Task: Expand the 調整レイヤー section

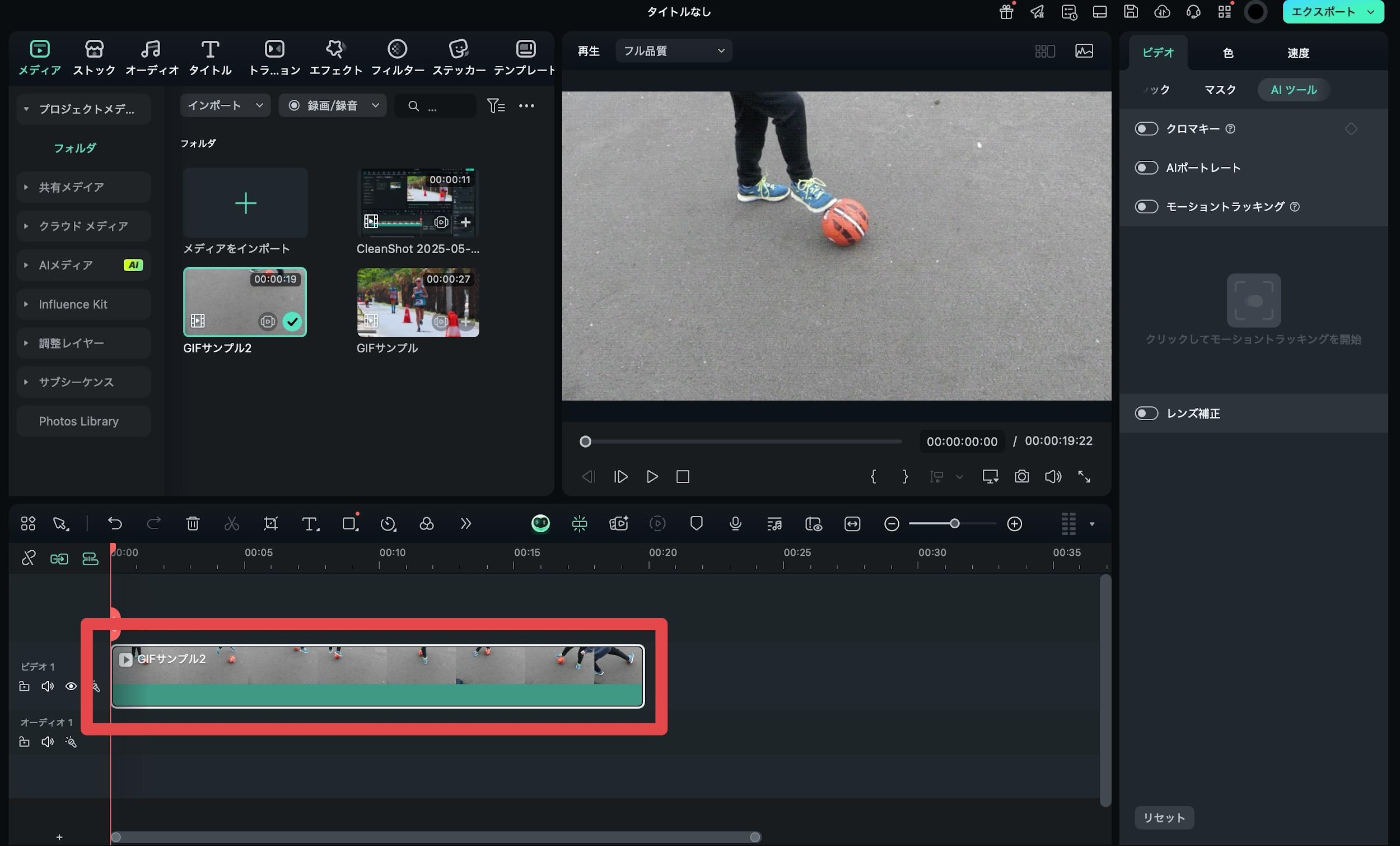Action: (x=26, y=343)
